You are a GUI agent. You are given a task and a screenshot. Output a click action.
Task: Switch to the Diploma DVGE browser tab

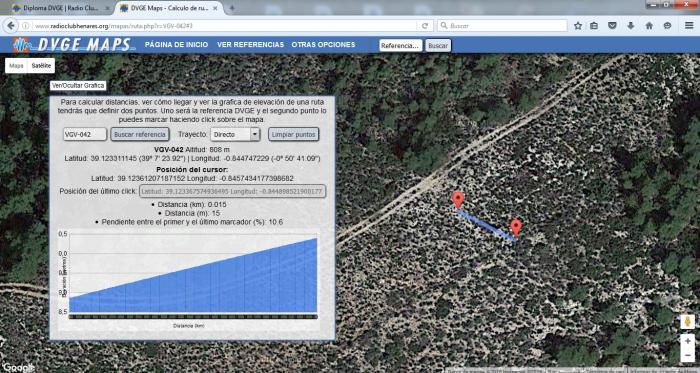(61, 8)
